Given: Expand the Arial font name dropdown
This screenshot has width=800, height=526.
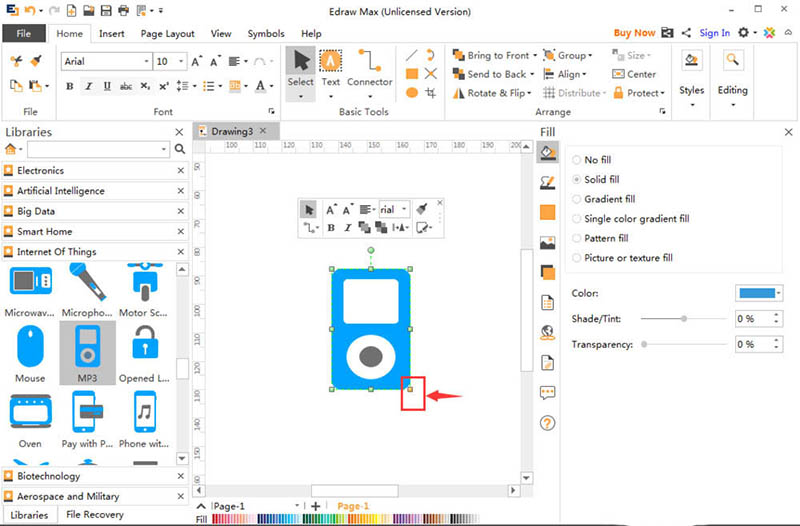Looking at the screenshot, I should click(x=145, y=62).
